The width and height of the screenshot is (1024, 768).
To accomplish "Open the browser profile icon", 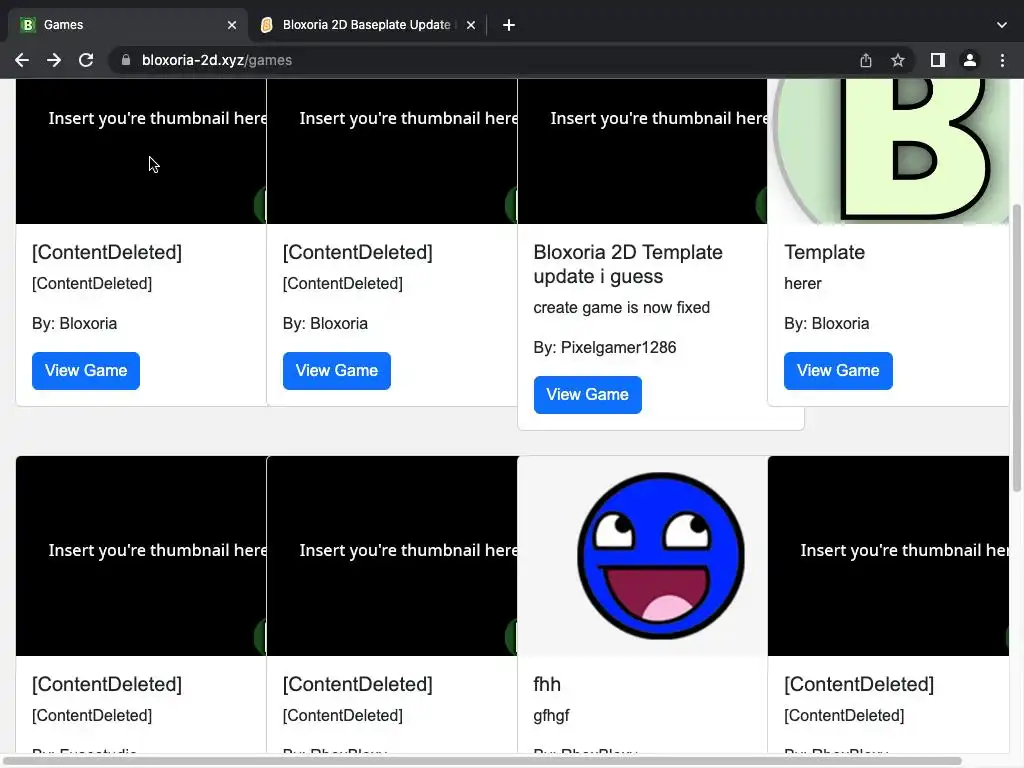I will (970, 60).
